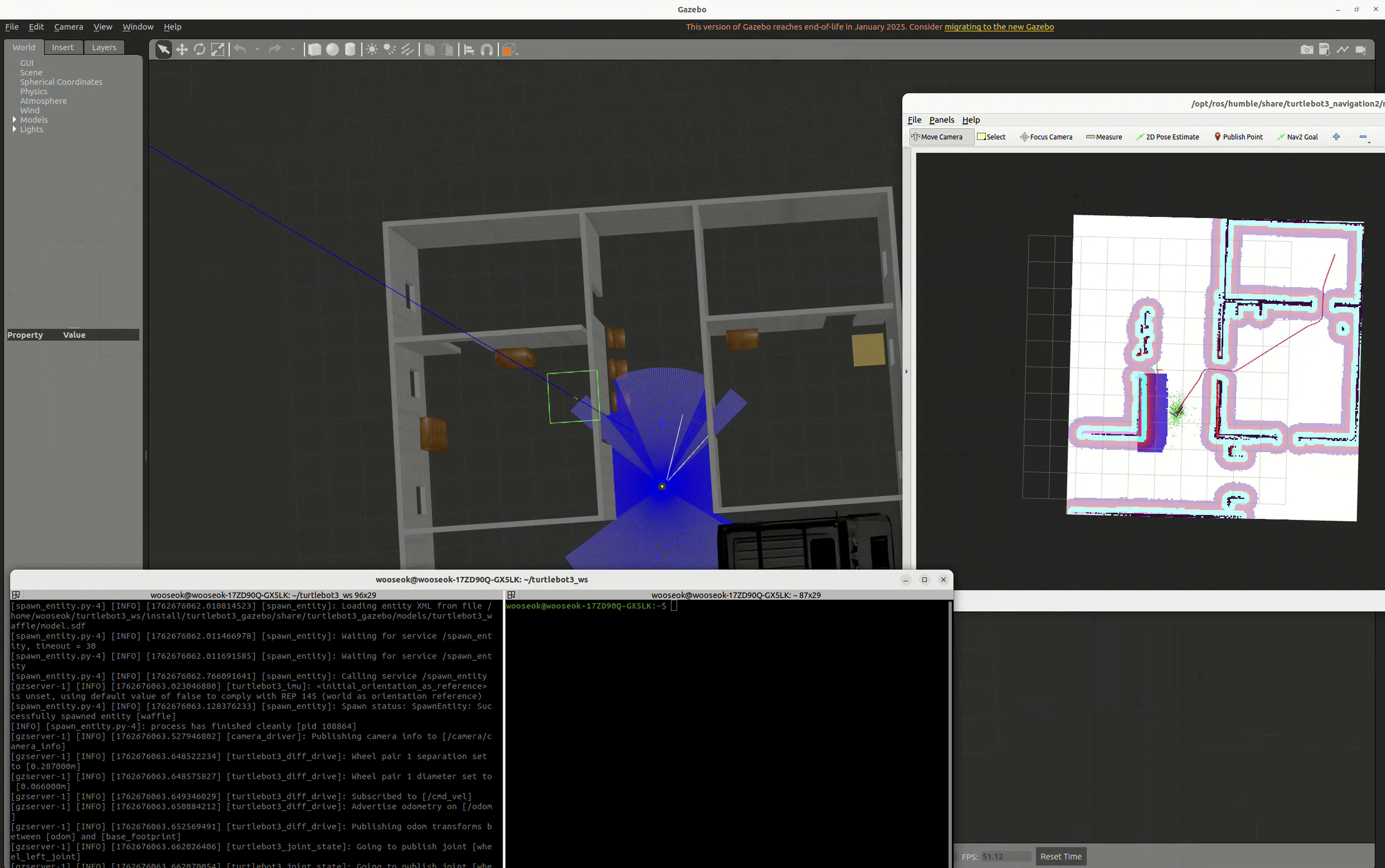Screen dimensions: 1385x868
Task: Select the Physics item in World tree
Action: coord(34,91)
